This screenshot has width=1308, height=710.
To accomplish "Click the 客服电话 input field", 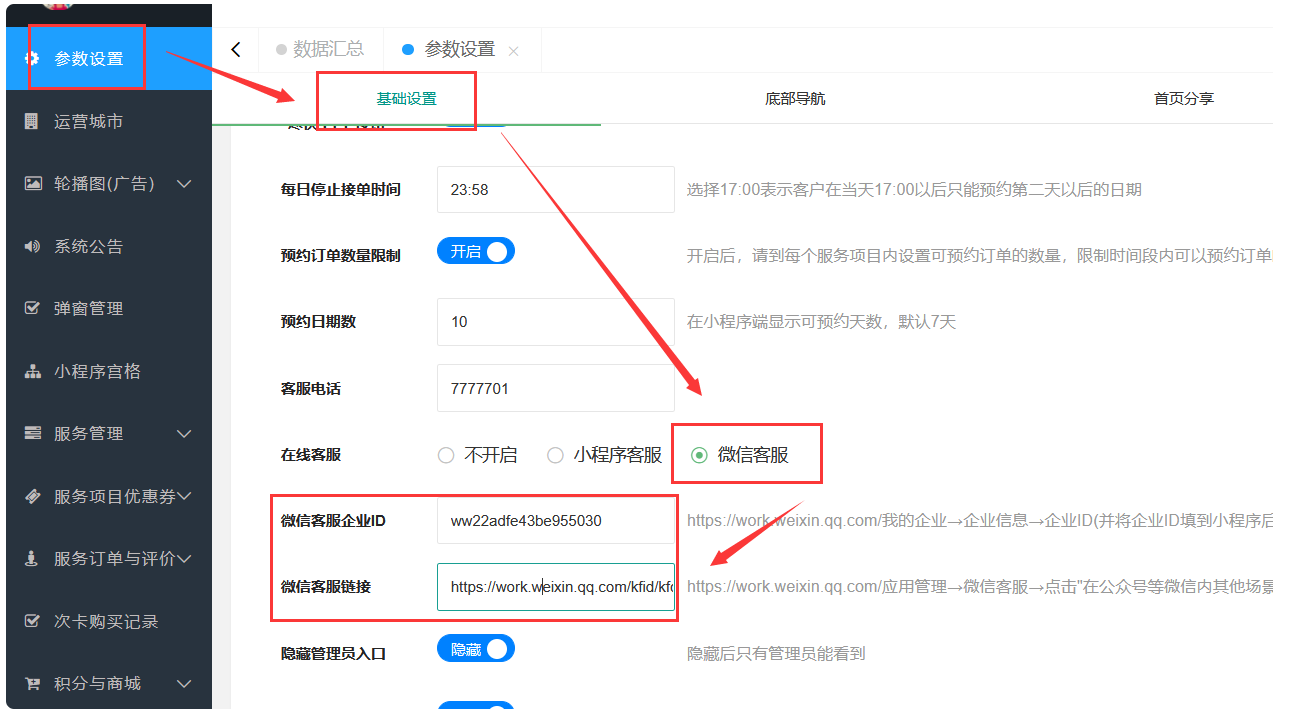I will coord(556,388).
